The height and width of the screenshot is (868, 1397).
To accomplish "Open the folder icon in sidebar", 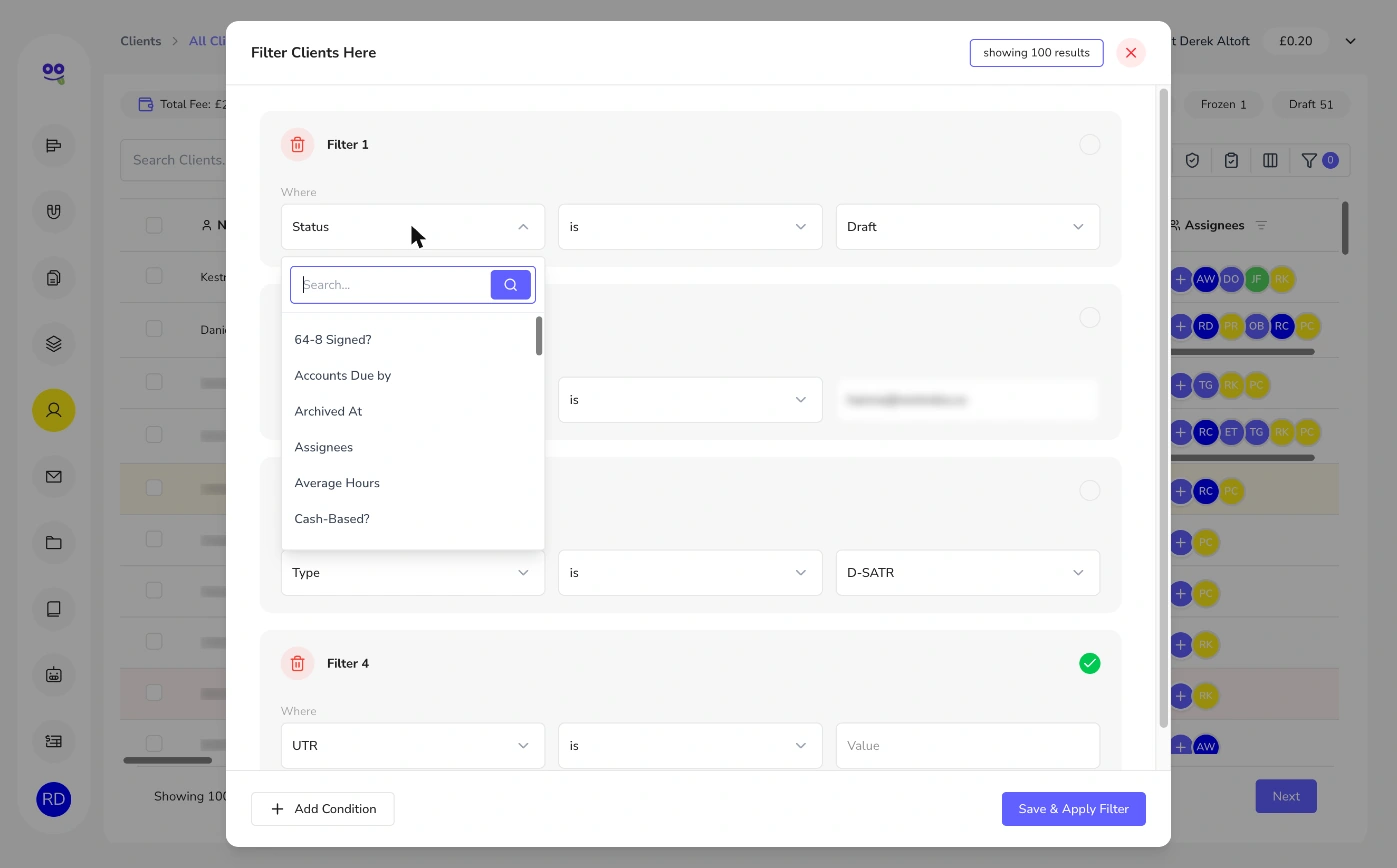I will click(54, 543).
